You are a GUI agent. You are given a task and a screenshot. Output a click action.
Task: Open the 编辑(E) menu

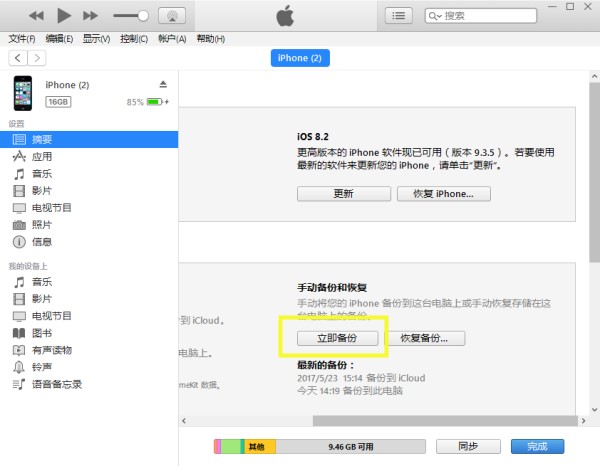(x=59, y=39)
